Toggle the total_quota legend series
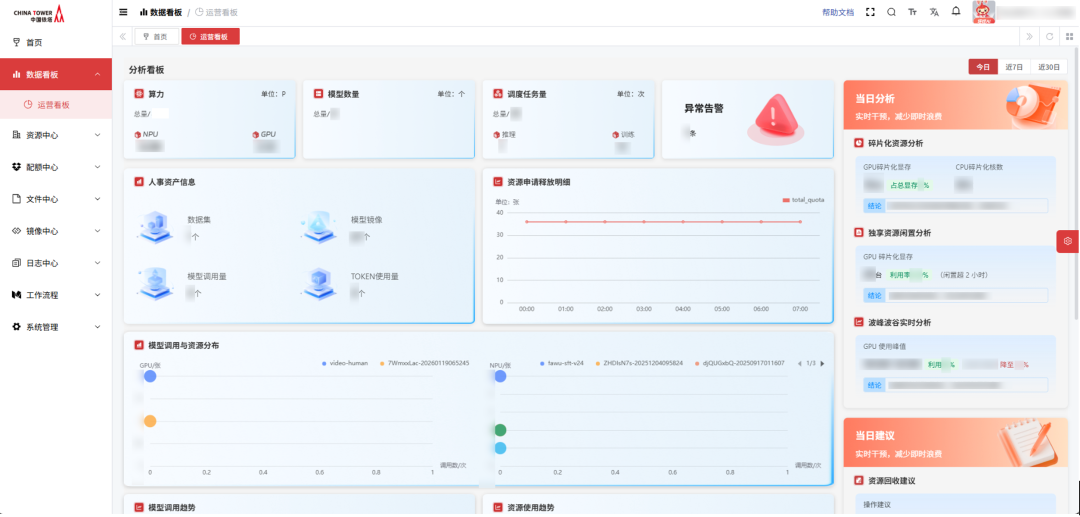The width and height of the screenshot is (1080, 517). [x=804, y=200]
